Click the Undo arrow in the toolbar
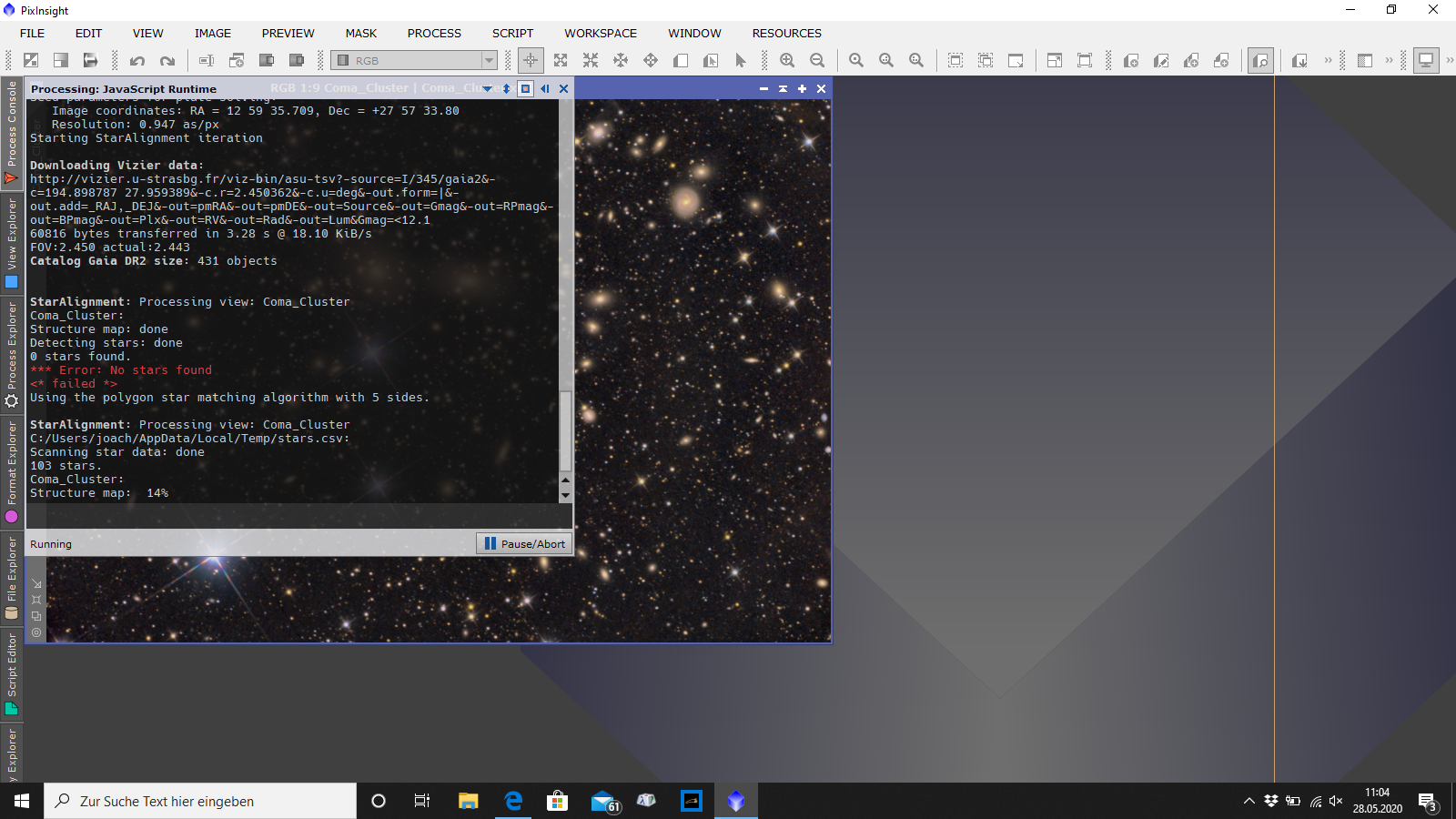Image resolution: width=1456 pixels, height=819 pixels. 137,60
